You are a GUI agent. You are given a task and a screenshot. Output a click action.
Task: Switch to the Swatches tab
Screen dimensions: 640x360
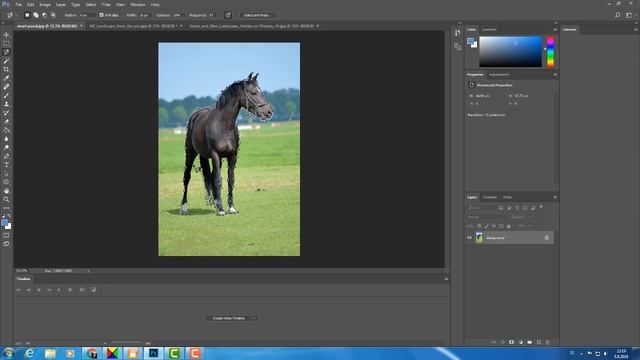tap(489, 29)
